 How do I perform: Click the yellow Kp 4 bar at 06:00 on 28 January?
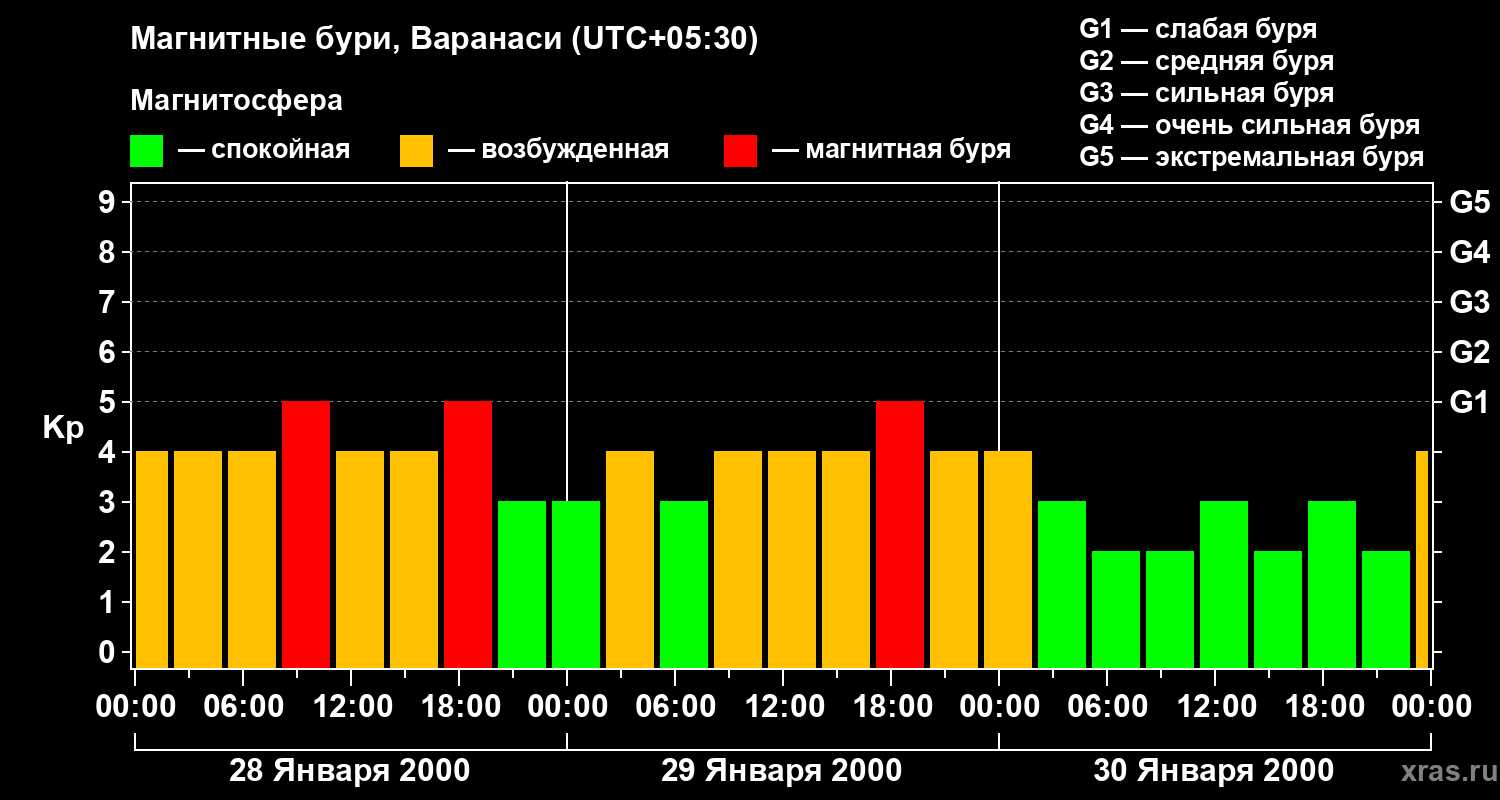point(252,560)
